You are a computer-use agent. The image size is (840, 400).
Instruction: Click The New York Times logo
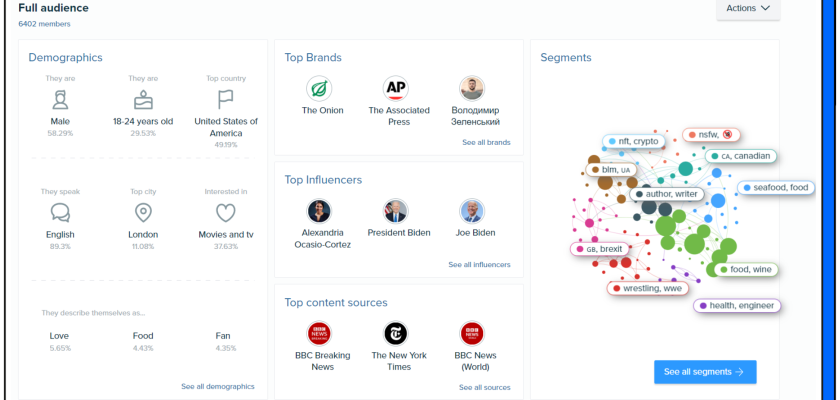coord(396,334)
